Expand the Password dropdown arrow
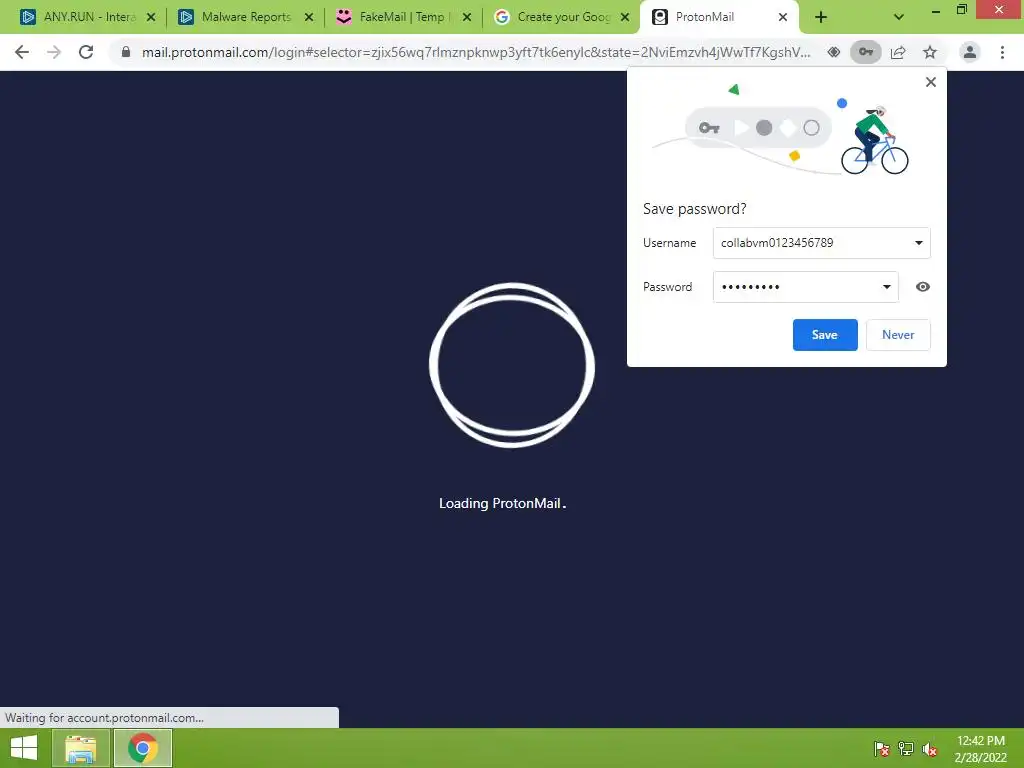 [886, 287]
